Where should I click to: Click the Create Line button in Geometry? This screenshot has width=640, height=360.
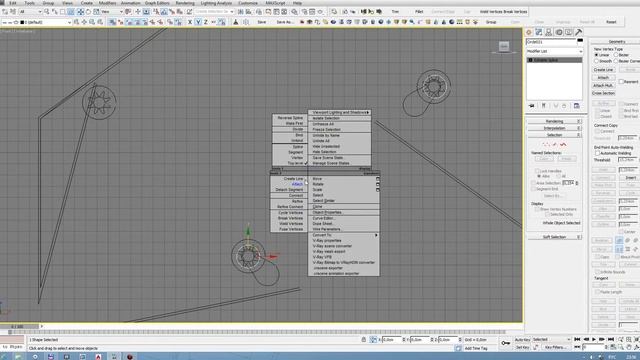tap(603, 70)
